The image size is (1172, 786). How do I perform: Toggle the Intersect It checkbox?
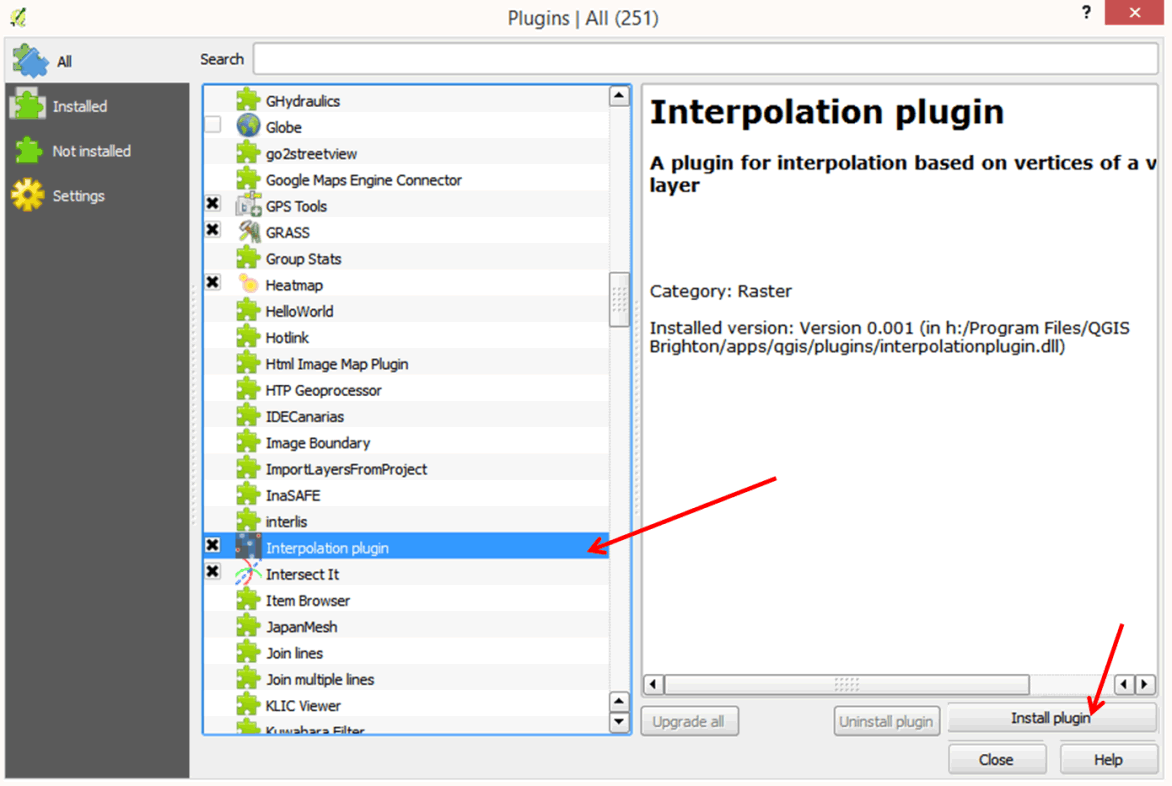pyautogui.click(x=213, y=572)
